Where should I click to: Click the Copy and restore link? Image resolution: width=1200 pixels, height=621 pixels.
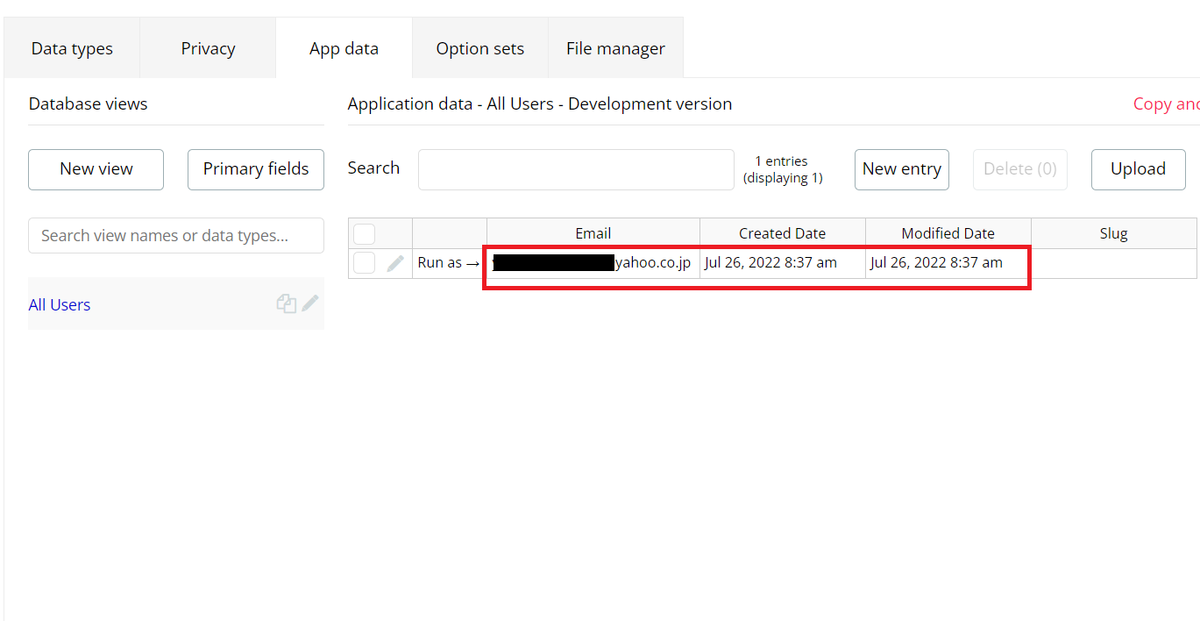(1166, 104)
